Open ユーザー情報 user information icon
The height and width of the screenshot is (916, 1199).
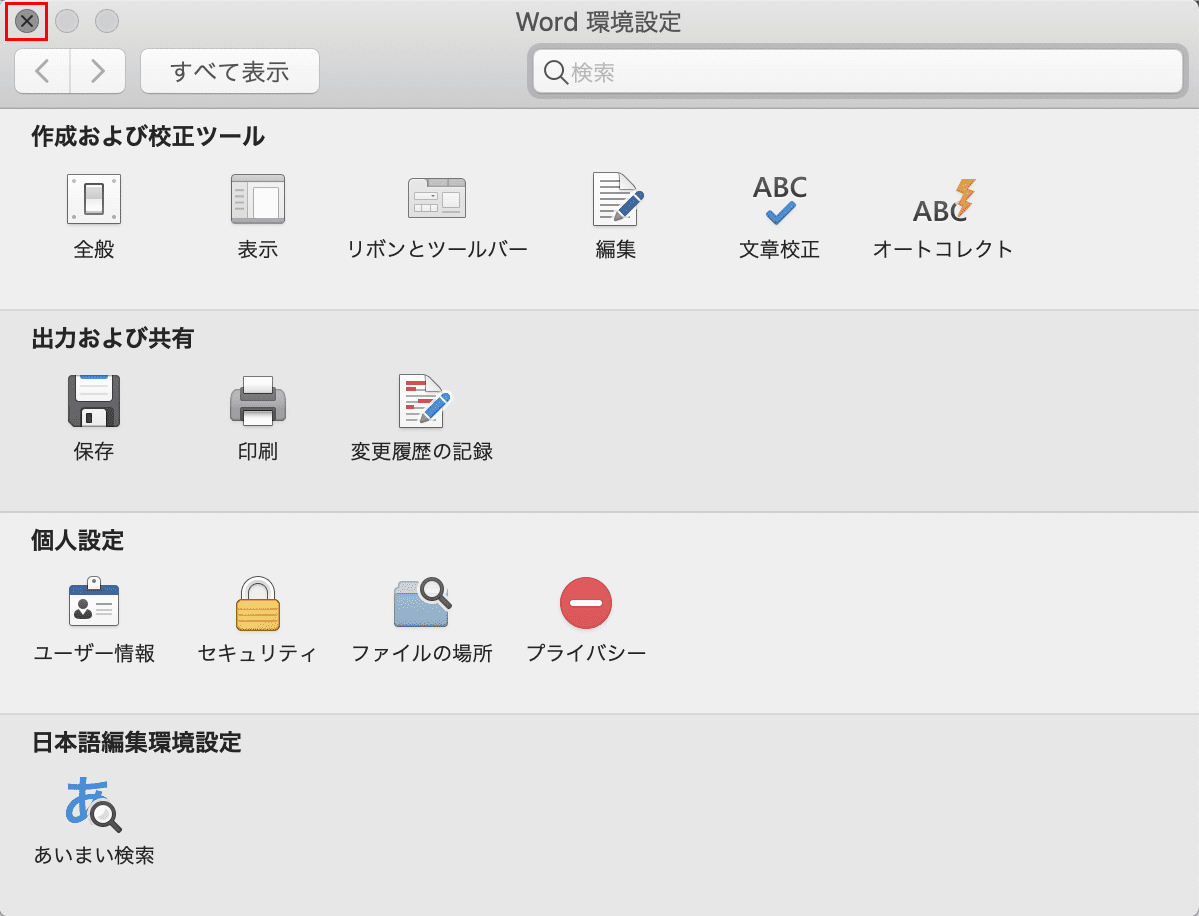(94, 602)
